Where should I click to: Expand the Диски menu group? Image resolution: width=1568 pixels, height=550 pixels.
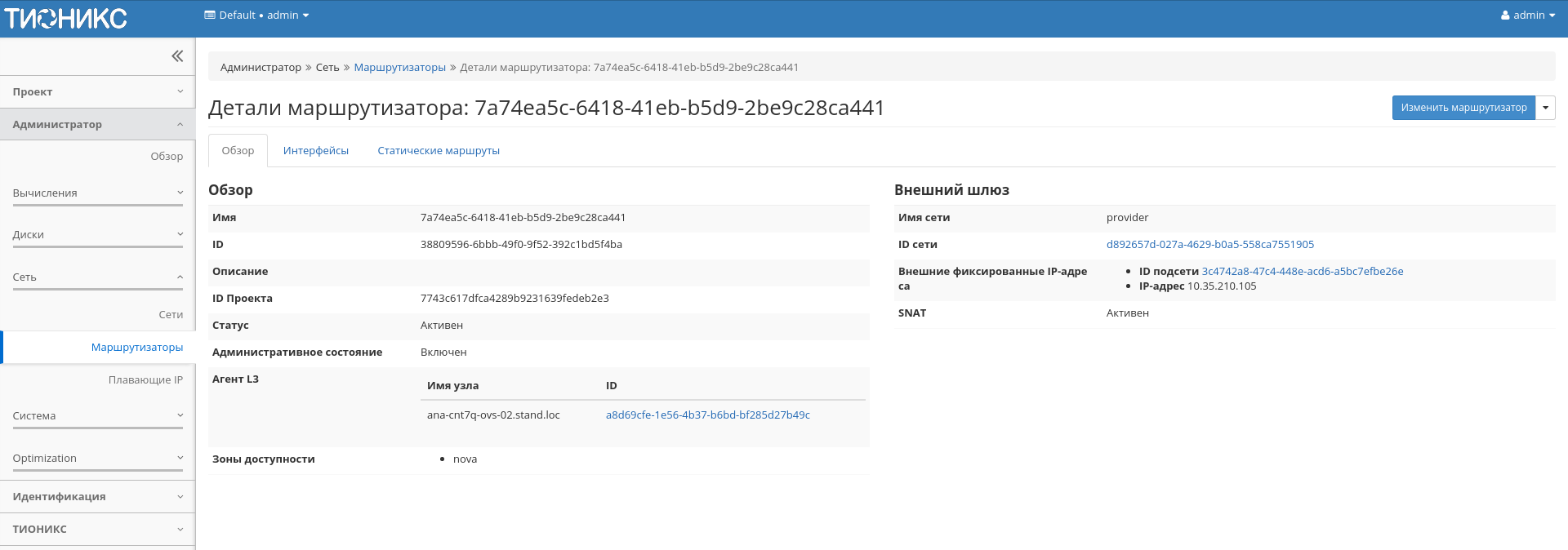point(97,235)
